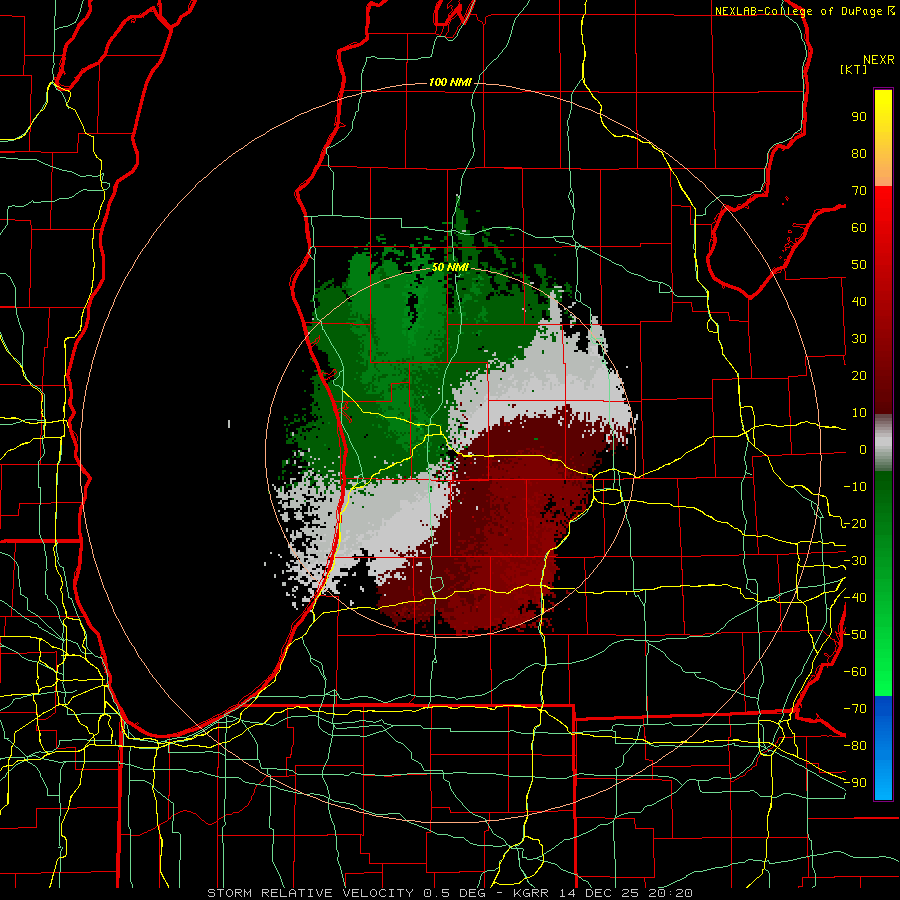Click the 40 value on velocity scale
Screen dimensions: 900x900
(859, 302)
